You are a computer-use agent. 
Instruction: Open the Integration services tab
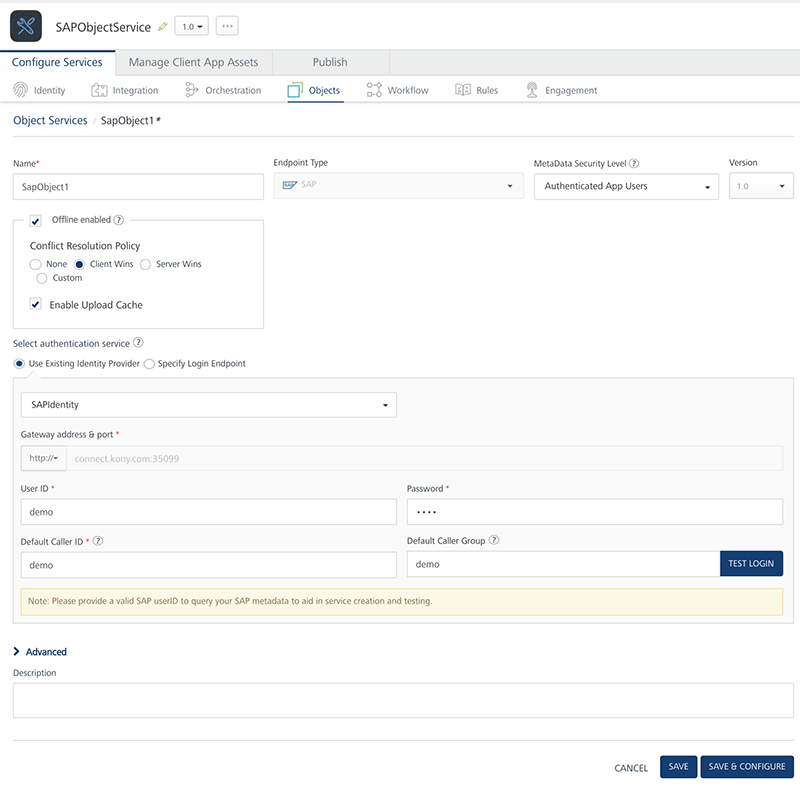click(x=124, y=90)
